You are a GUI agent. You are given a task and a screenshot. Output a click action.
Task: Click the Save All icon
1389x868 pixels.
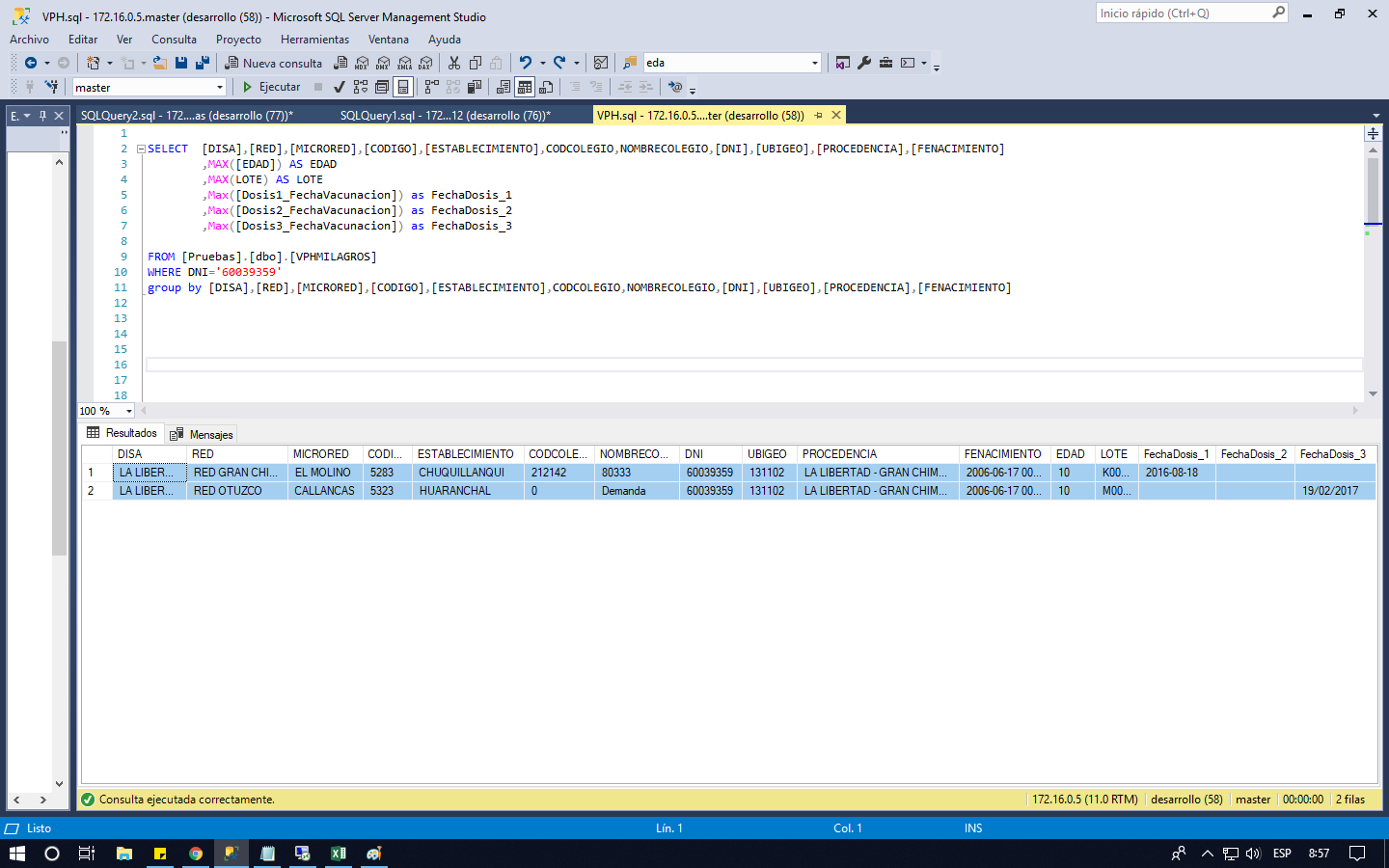203,63
